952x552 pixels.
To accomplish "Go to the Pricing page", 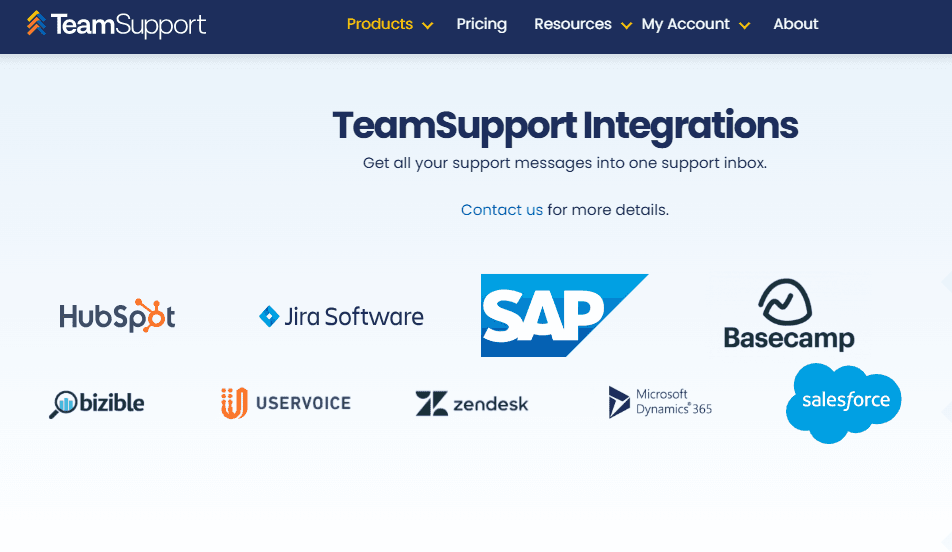I will (x=481, y=24).
